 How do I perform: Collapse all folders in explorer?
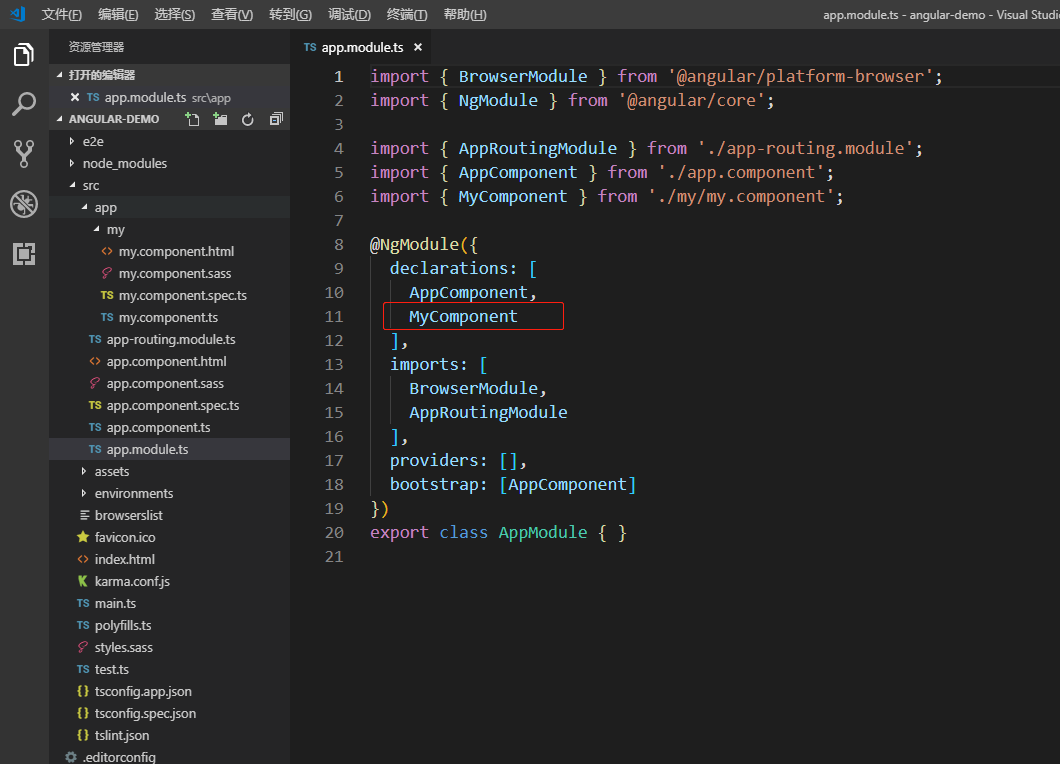tap(276, 119)
